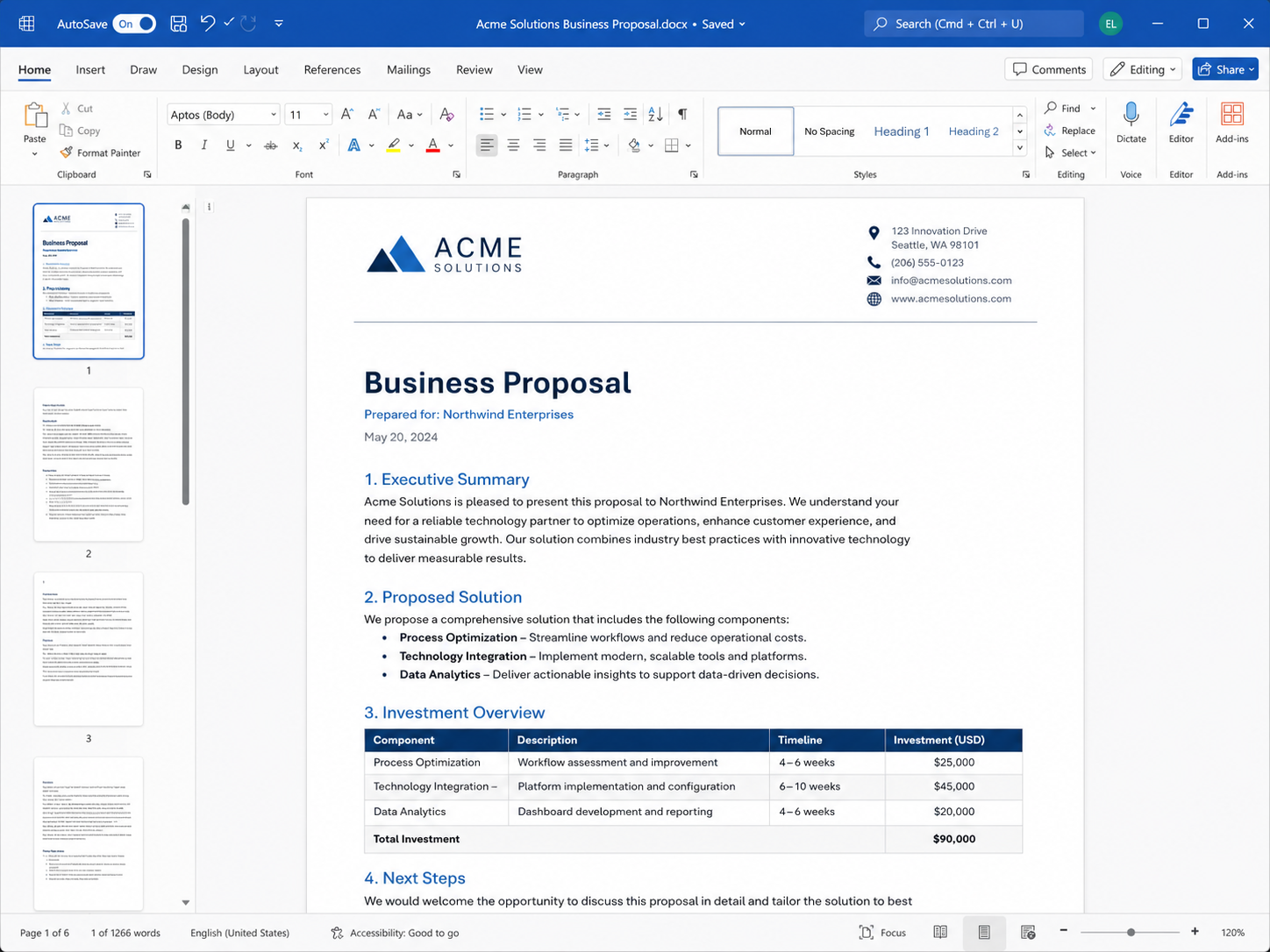Screen dimensions: 1270x952
Task: Click the Search box in title bar
Action: click(974, 24)
